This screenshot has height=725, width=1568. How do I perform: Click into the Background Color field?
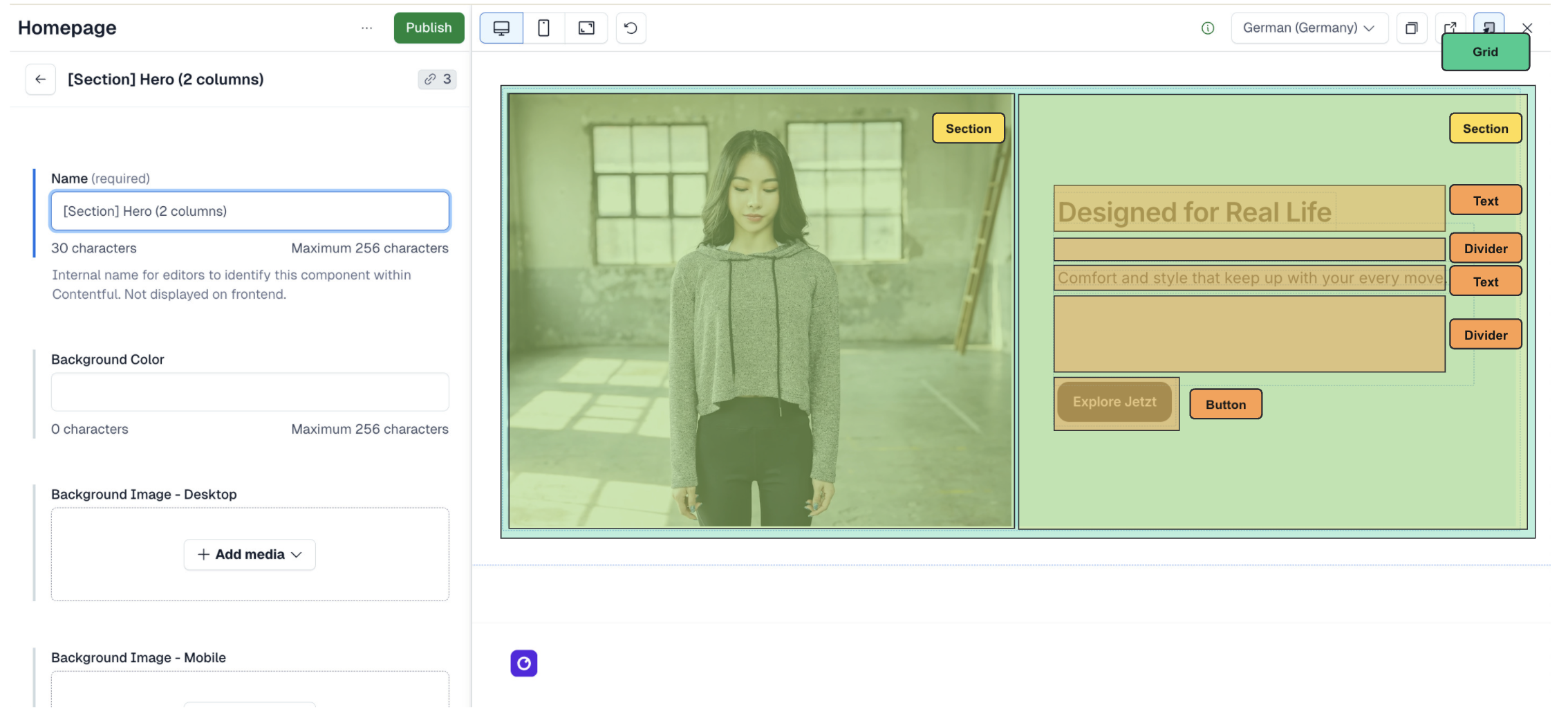point(250,392)
